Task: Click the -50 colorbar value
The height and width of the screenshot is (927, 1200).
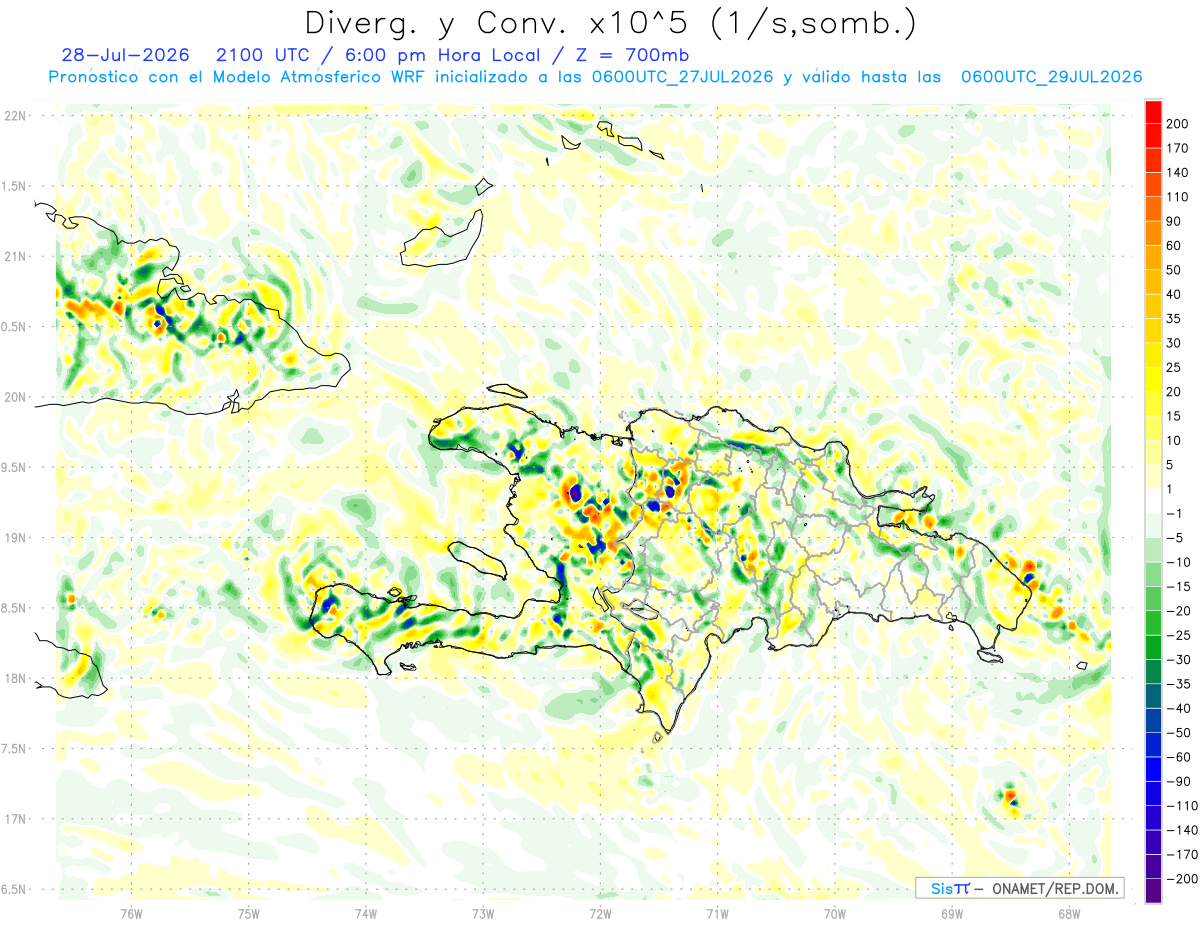Action: point(1177,735)
